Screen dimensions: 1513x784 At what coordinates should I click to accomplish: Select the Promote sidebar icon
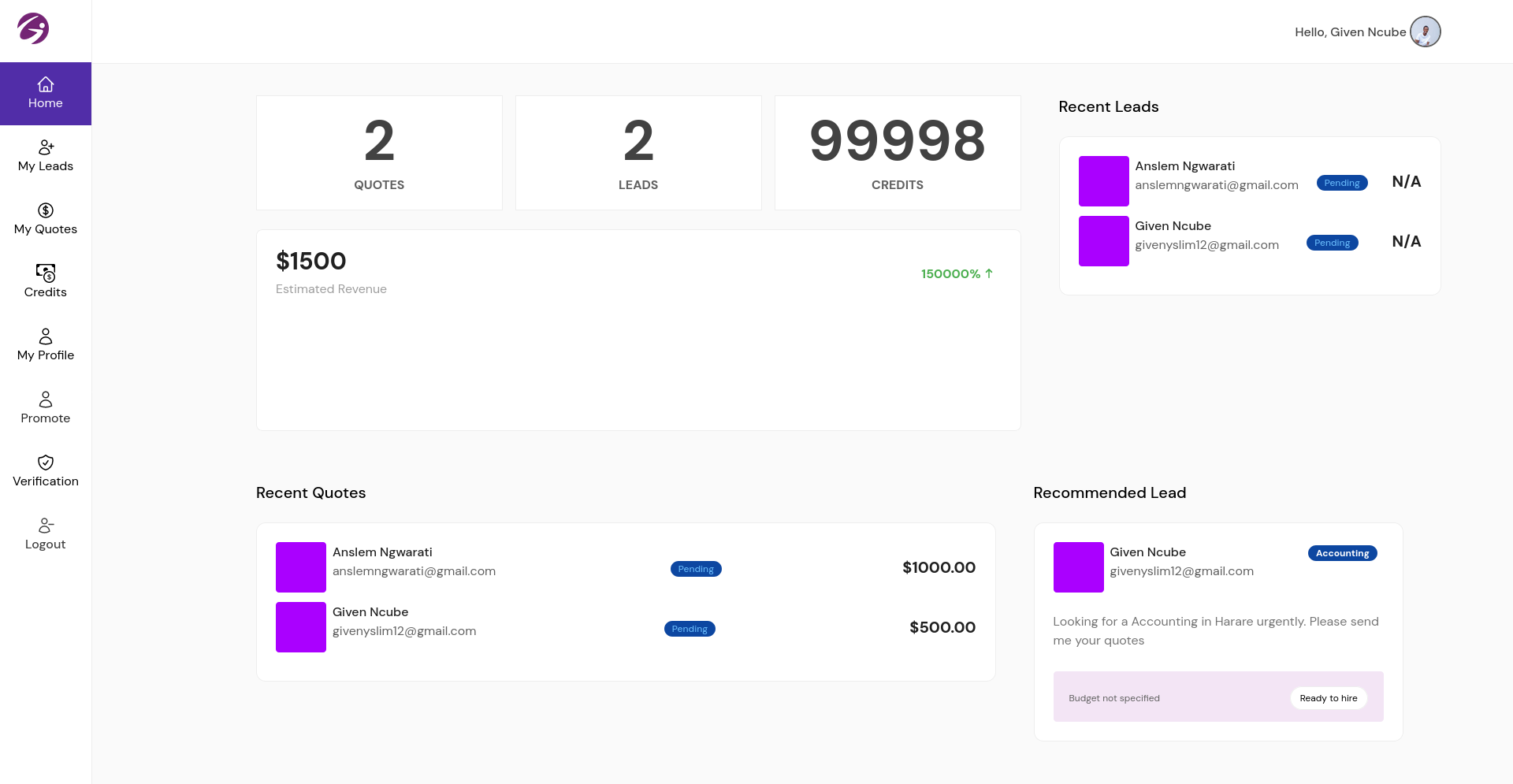(46, 399)
